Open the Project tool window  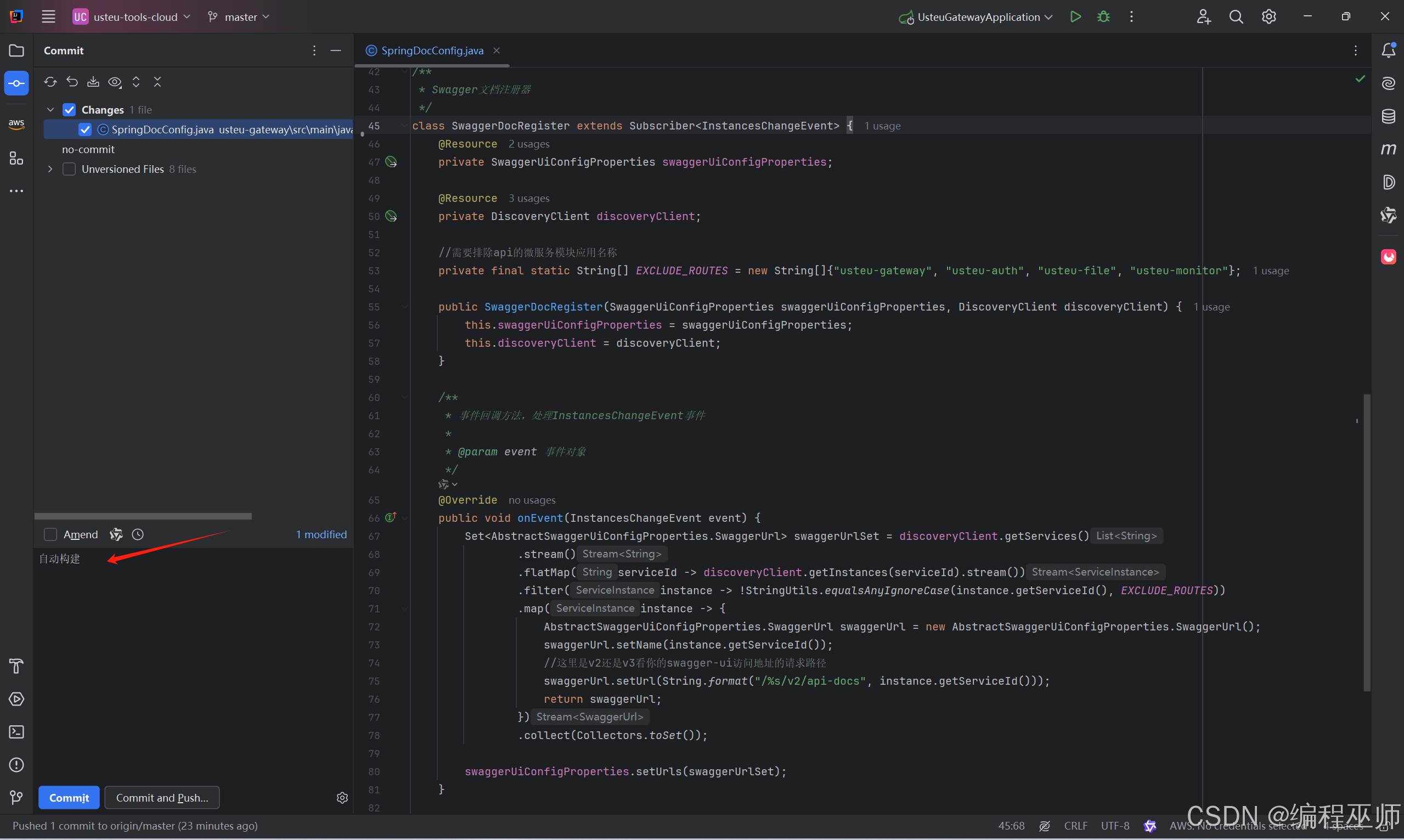point(16,50)
